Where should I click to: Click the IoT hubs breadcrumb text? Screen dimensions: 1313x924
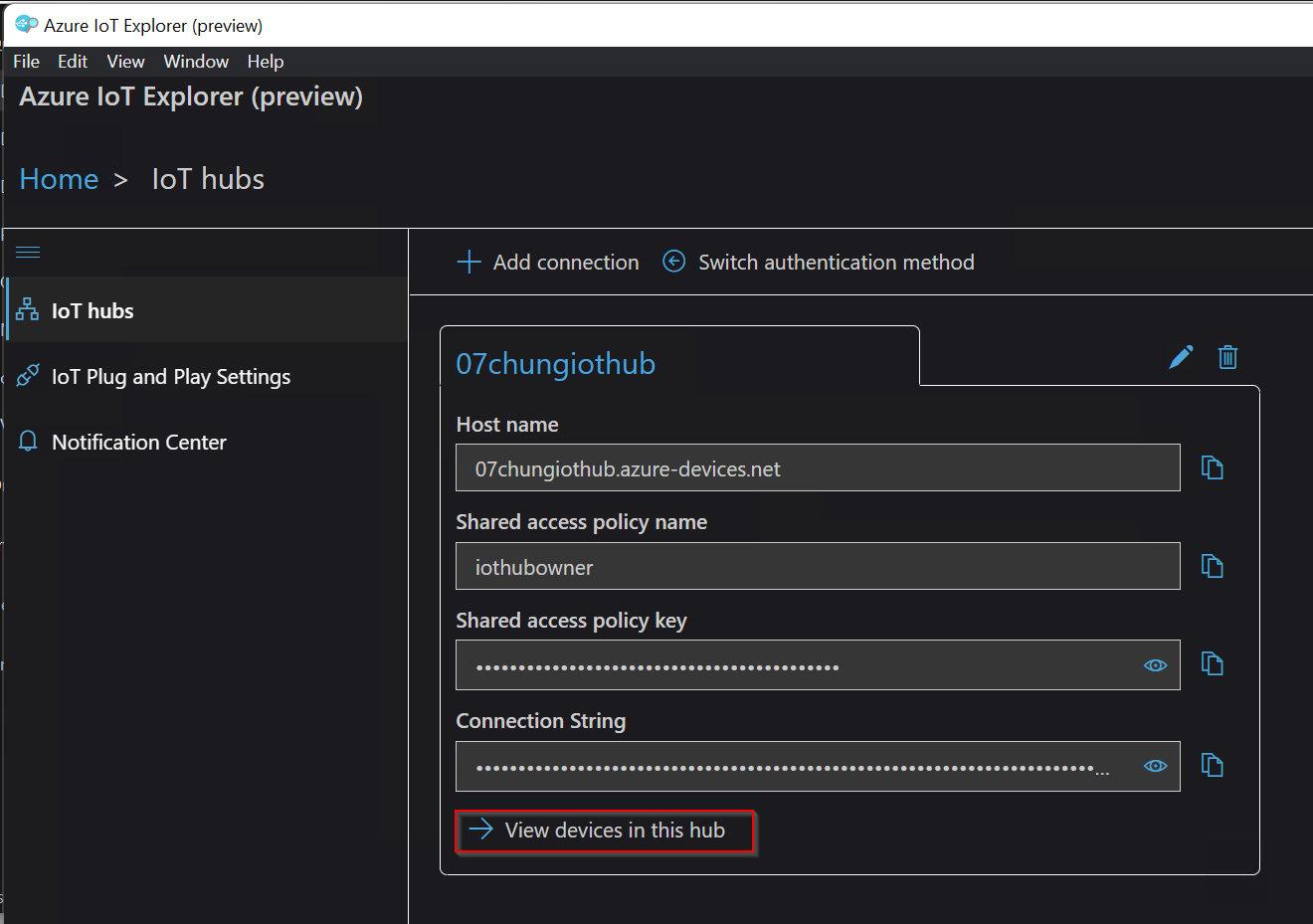click(208, 179)
